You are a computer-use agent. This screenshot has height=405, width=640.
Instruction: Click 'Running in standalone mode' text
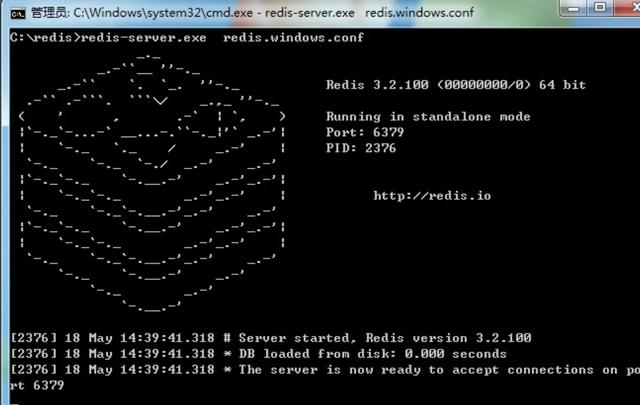pyautogui.click(x=428, y=117)
